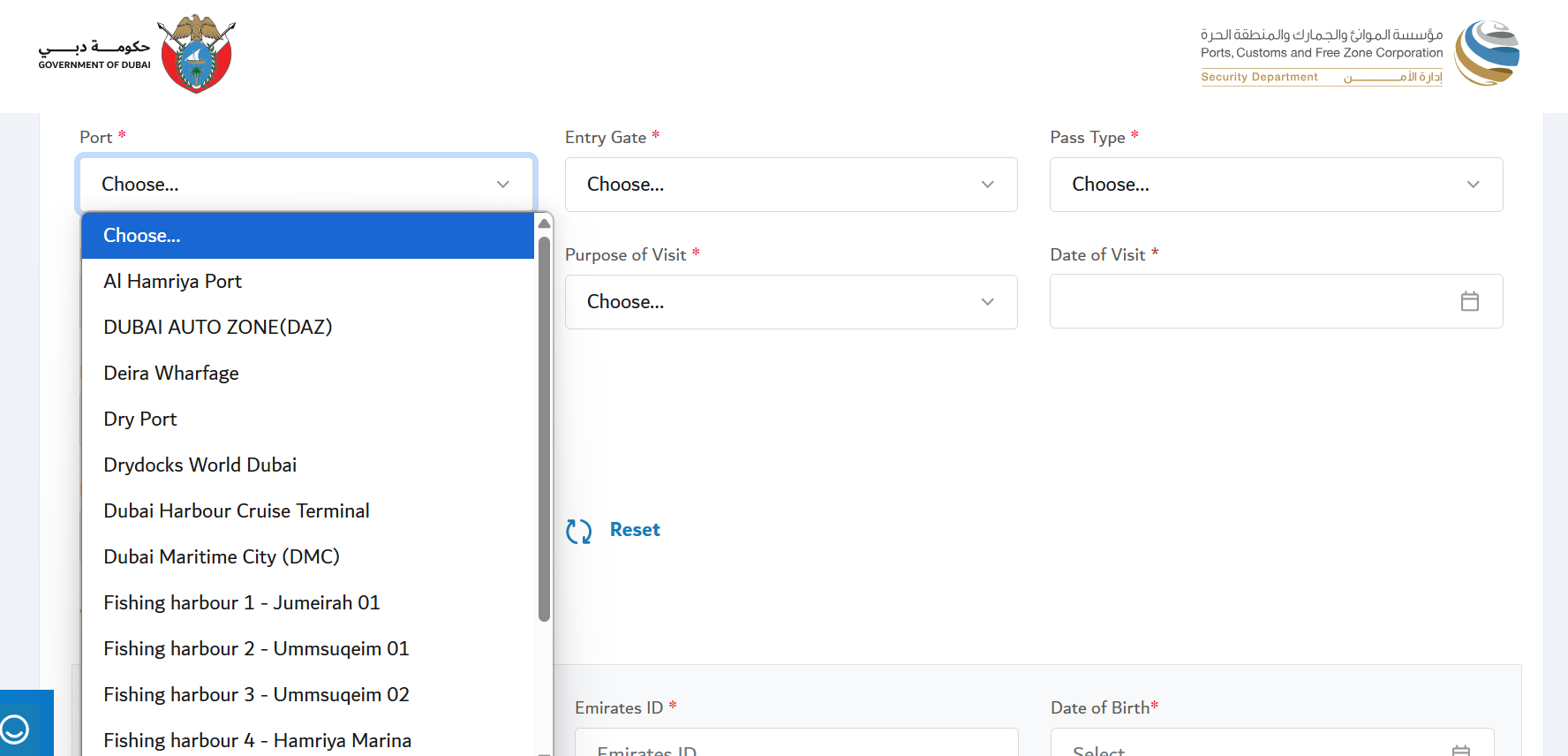
Task: Open the Date of Visit calendar icon
Action: pos(1469,301)
